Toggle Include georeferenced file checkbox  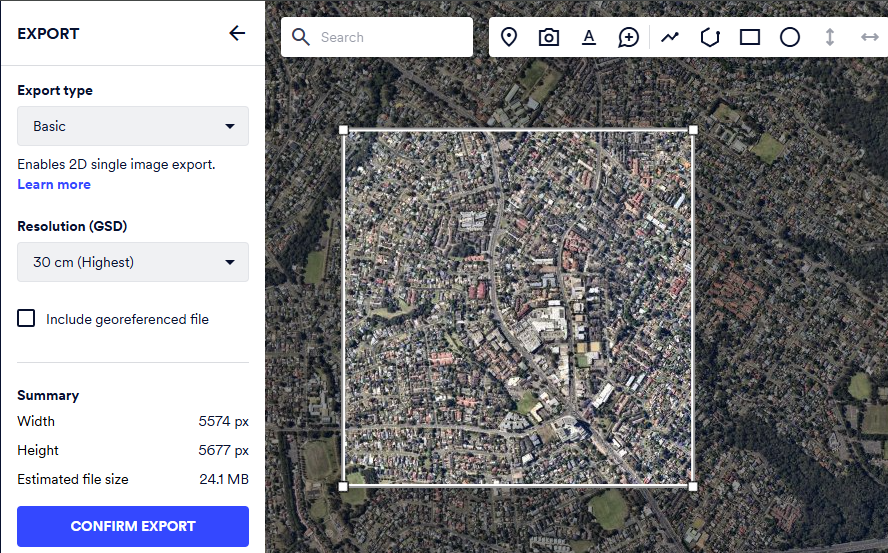click(x=26, y=318)
